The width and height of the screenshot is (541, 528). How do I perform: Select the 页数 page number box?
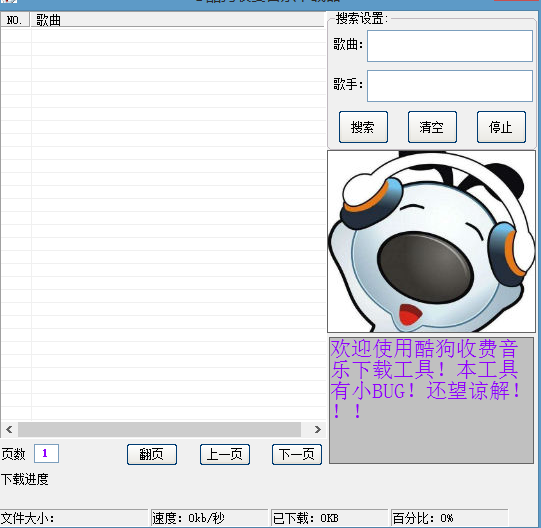point(46,453)
